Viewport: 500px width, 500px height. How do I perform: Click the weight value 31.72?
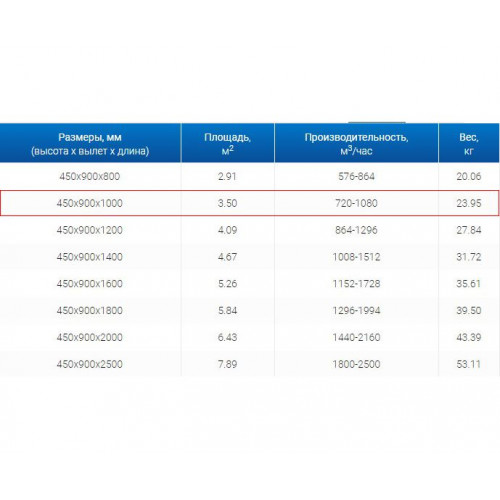(x=469, y=257)
